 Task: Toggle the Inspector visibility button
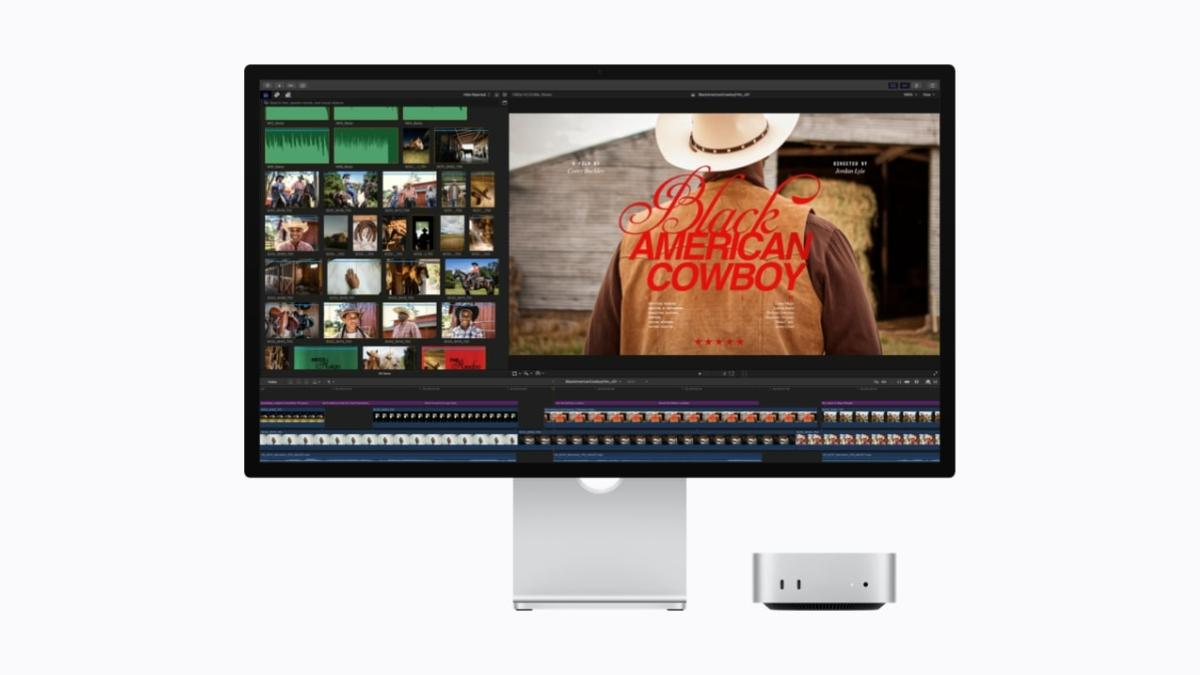pyautogui.click(x=917, y=85)
